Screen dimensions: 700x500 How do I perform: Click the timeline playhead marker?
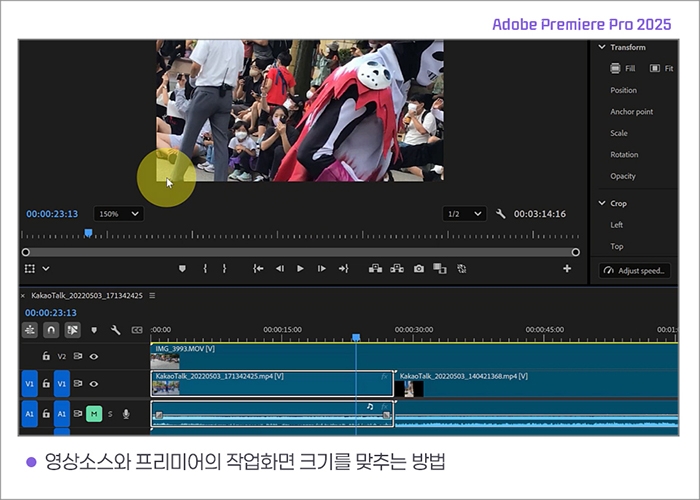pos(356,337)
